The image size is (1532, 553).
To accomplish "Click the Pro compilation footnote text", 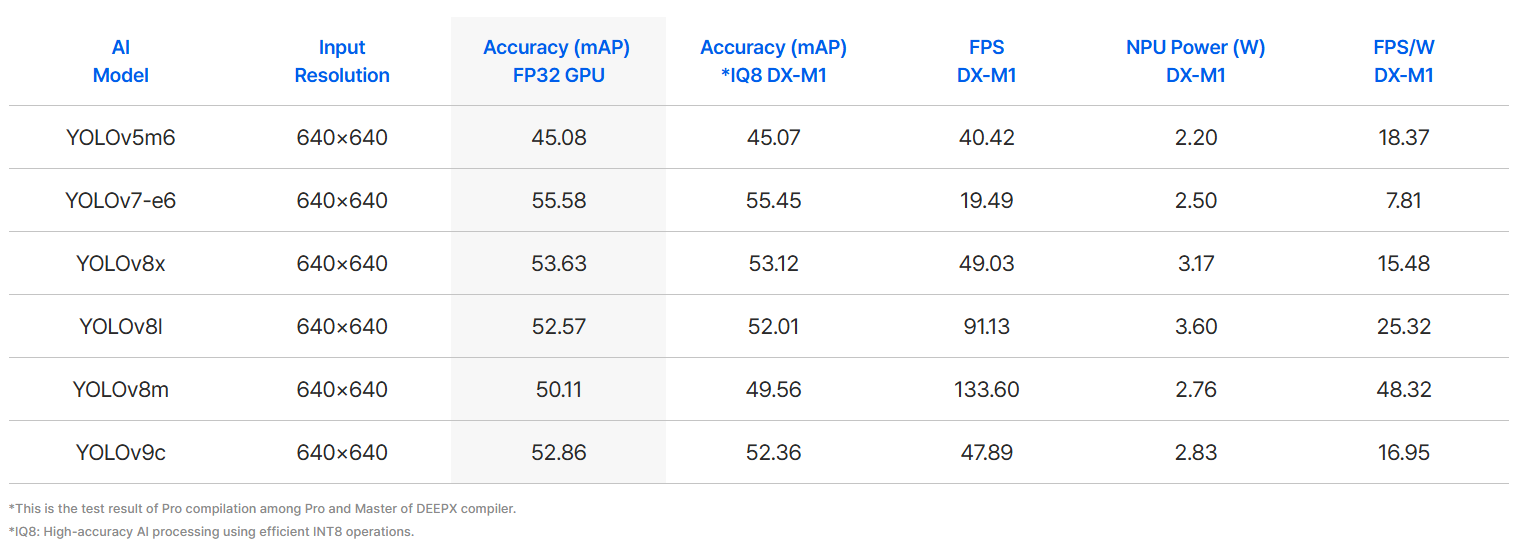I will (x=262, y=508).
